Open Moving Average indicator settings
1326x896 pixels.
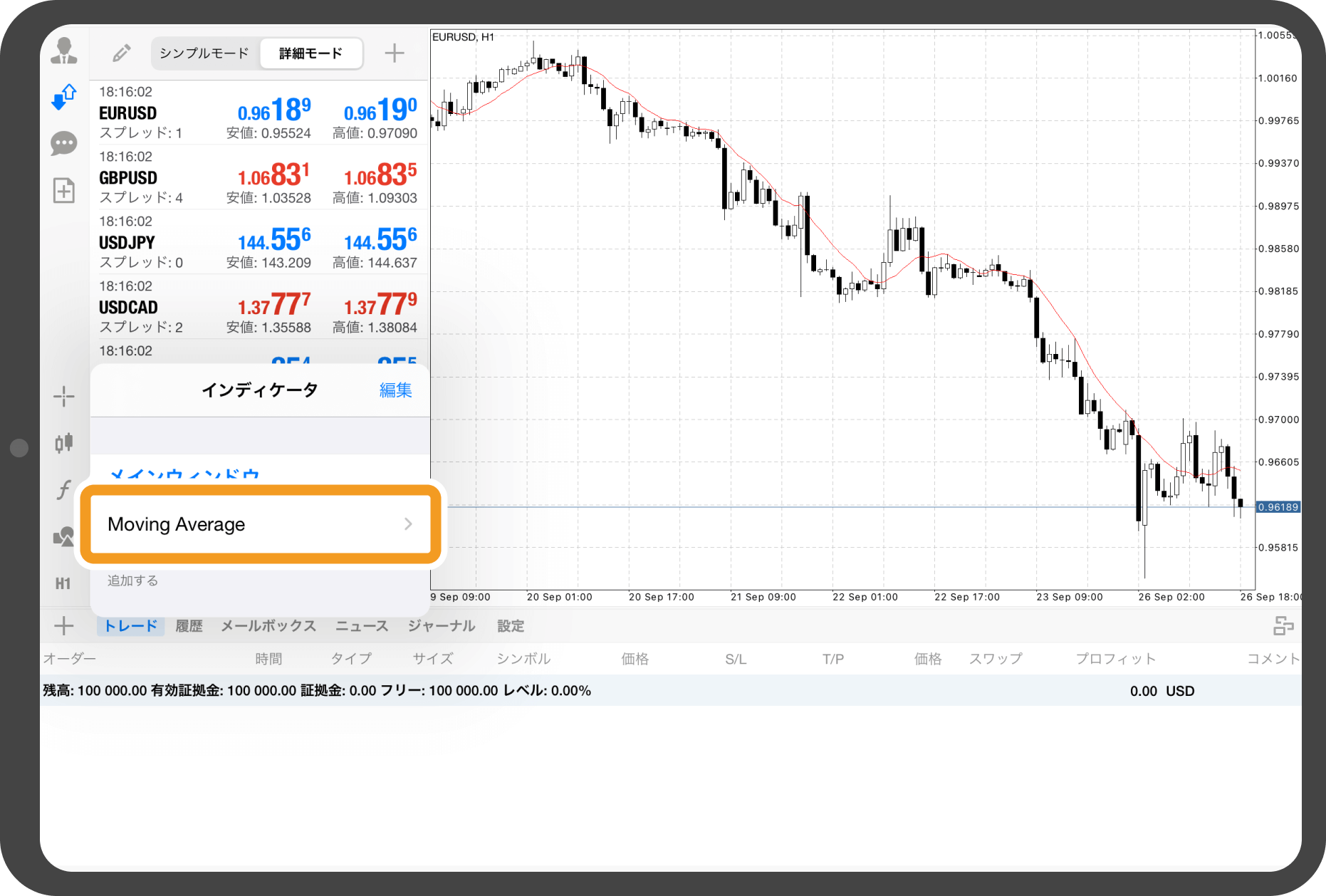pos(261,524)
